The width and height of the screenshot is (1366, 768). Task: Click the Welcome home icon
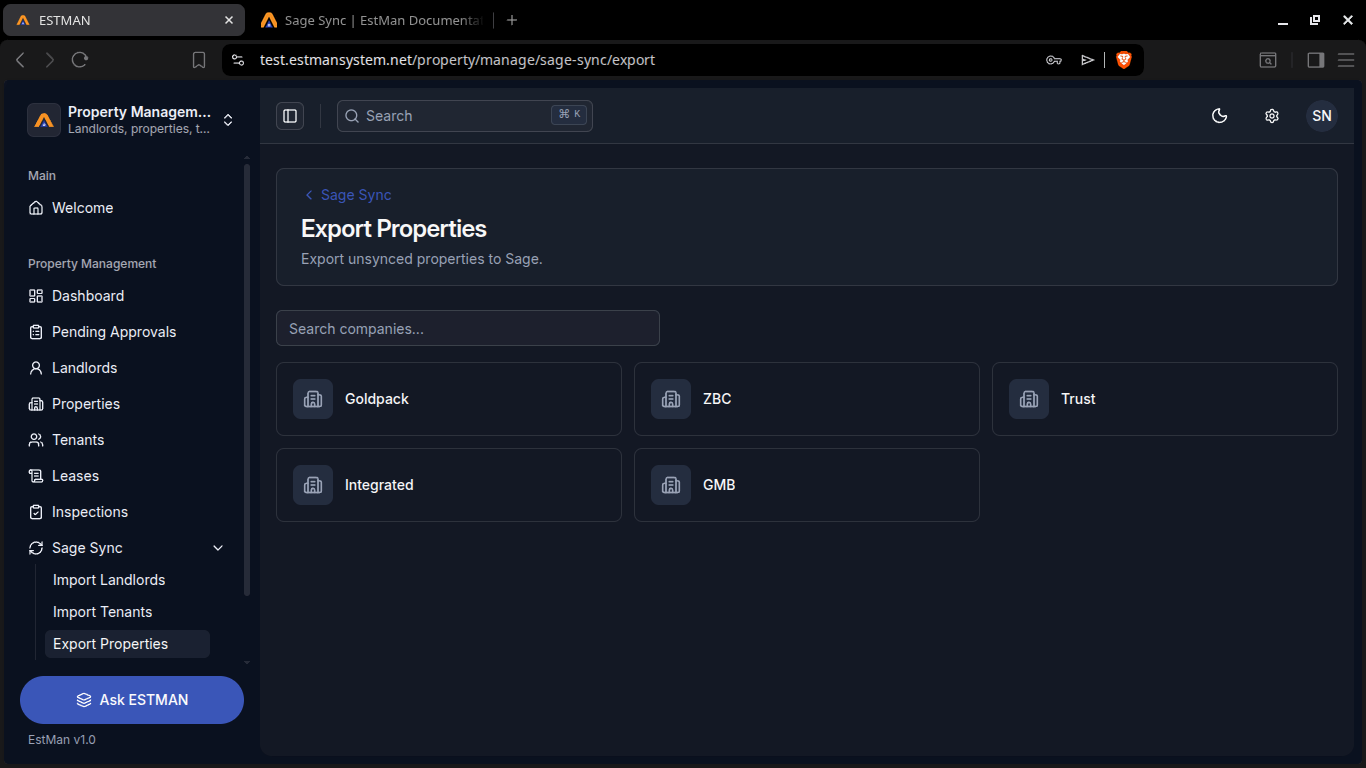36,208
